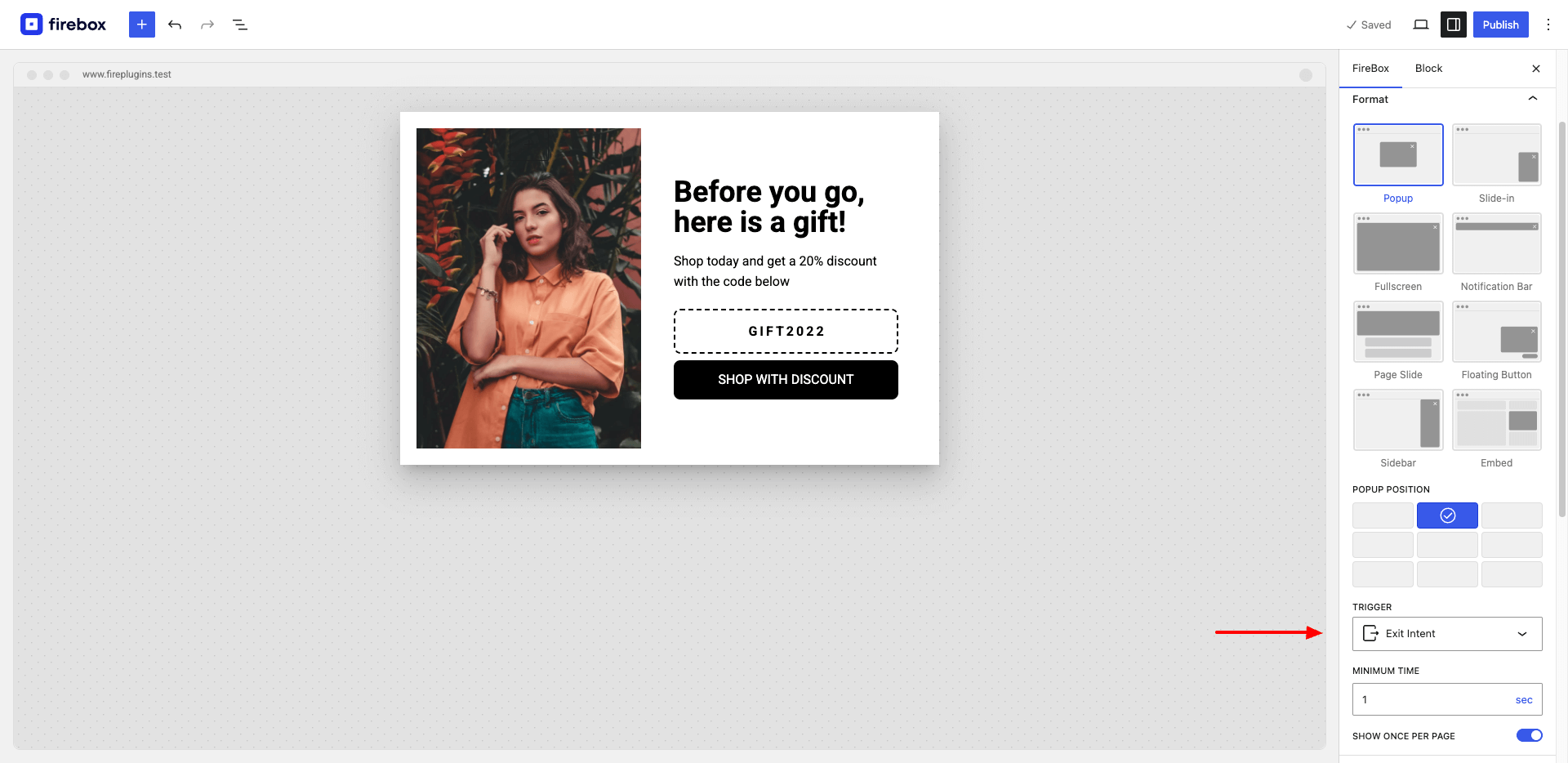
Task: Open the Exit Intent trigger dropdown
Action: click(x=1447, y=634)
